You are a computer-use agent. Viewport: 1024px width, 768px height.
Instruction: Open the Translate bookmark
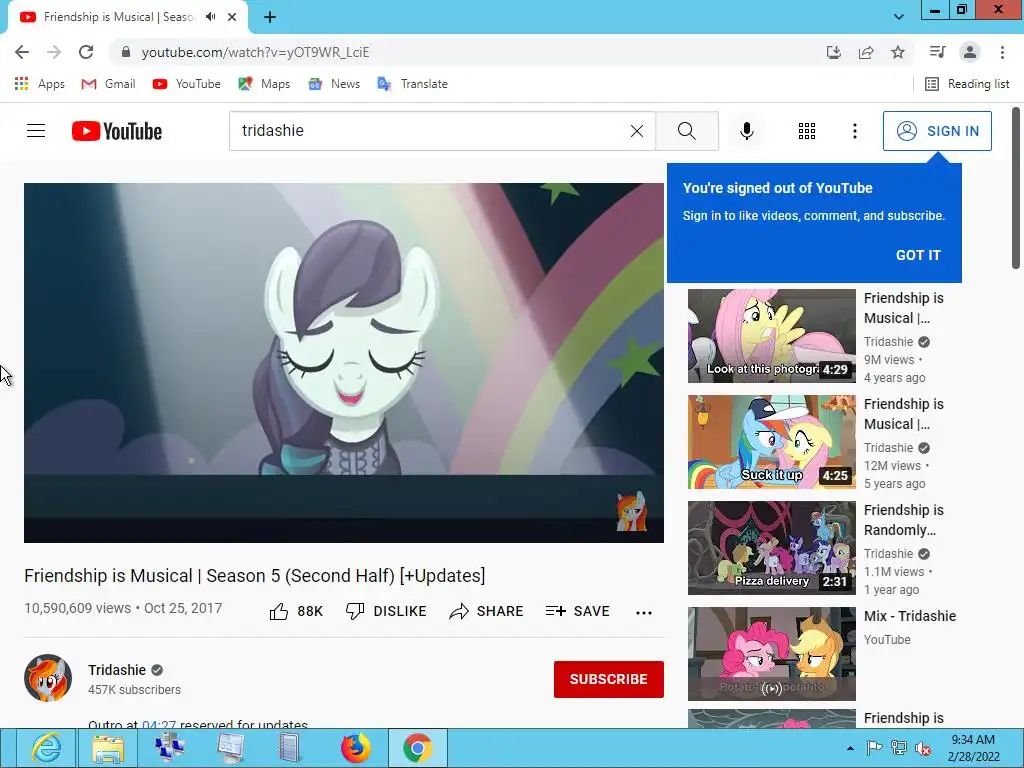tap(412, 84)
